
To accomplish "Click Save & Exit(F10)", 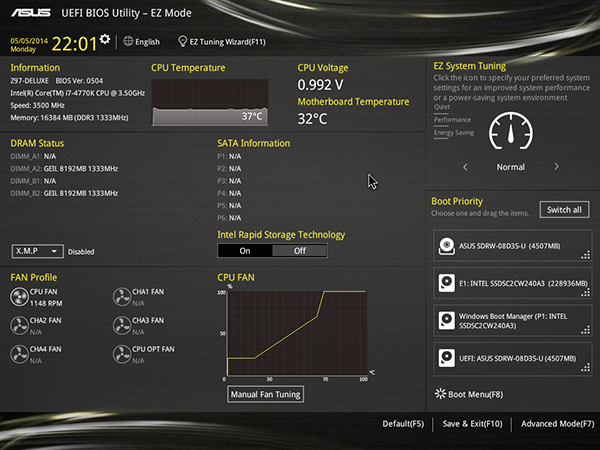I will 473,424.
